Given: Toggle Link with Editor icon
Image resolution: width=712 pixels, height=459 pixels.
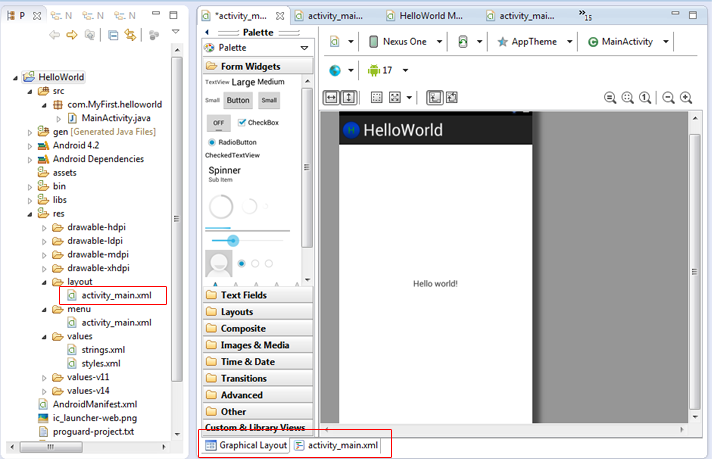Looking at the screenshot, I should click(130, 35).
